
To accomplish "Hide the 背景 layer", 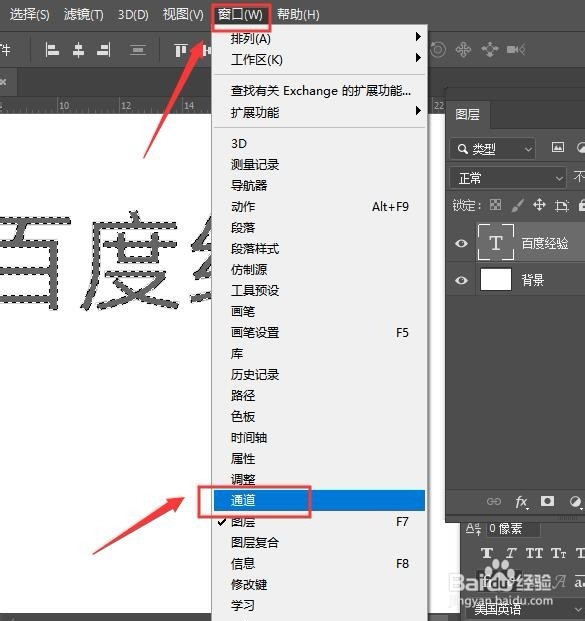I will coord(461,280).
